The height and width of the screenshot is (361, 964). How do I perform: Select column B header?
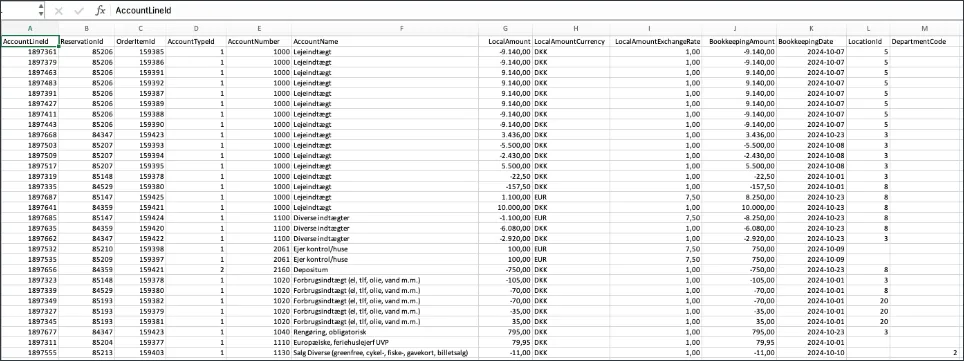pyautogui.click(x=87, y=28)
